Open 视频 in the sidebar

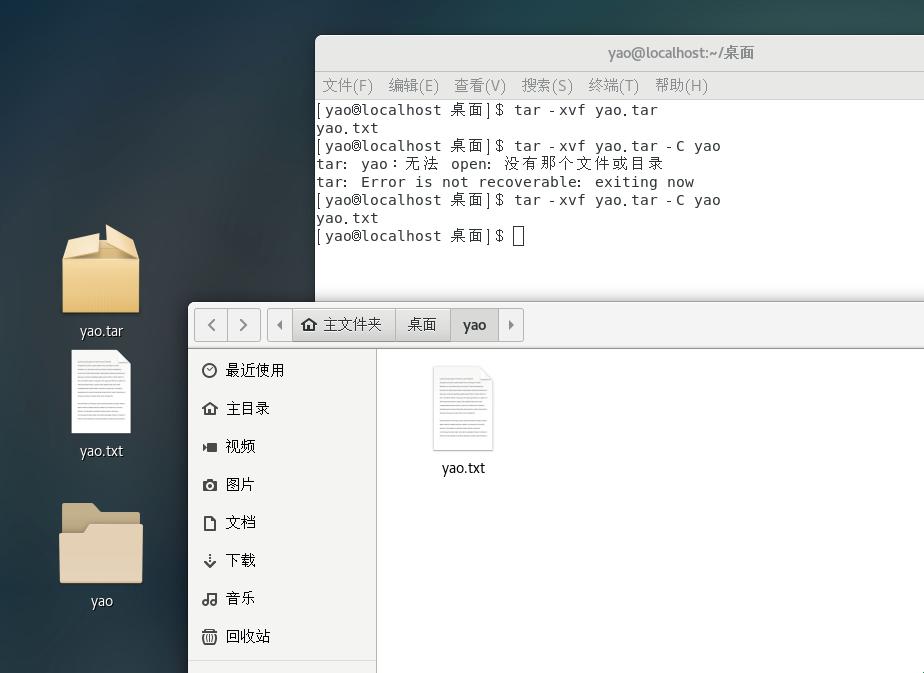282,446
